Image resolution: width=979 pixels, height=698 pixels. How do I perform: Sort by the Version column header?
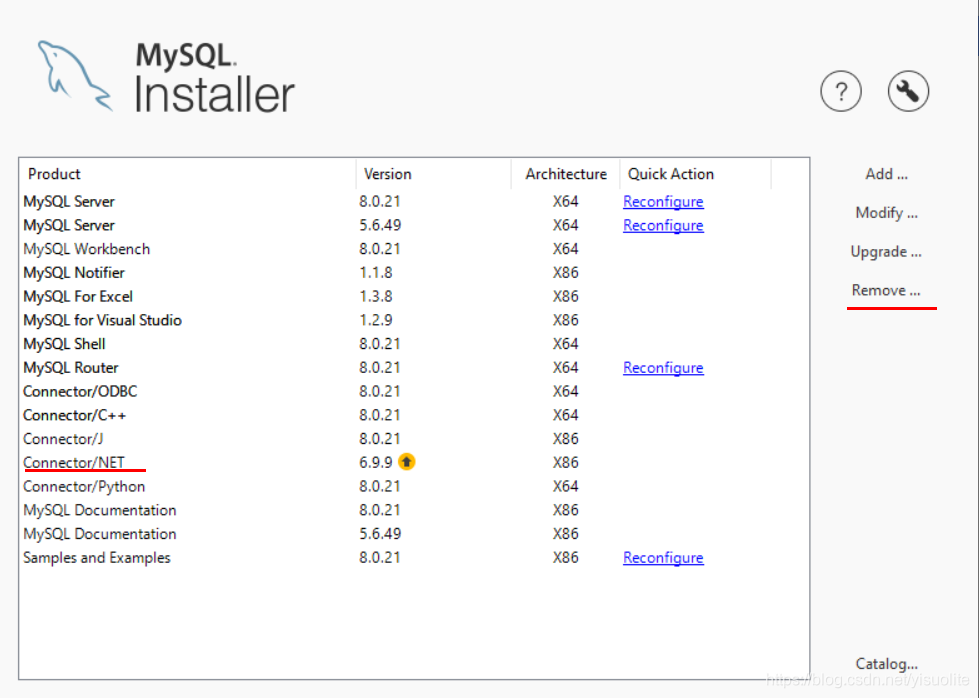(x=433, y=174)
